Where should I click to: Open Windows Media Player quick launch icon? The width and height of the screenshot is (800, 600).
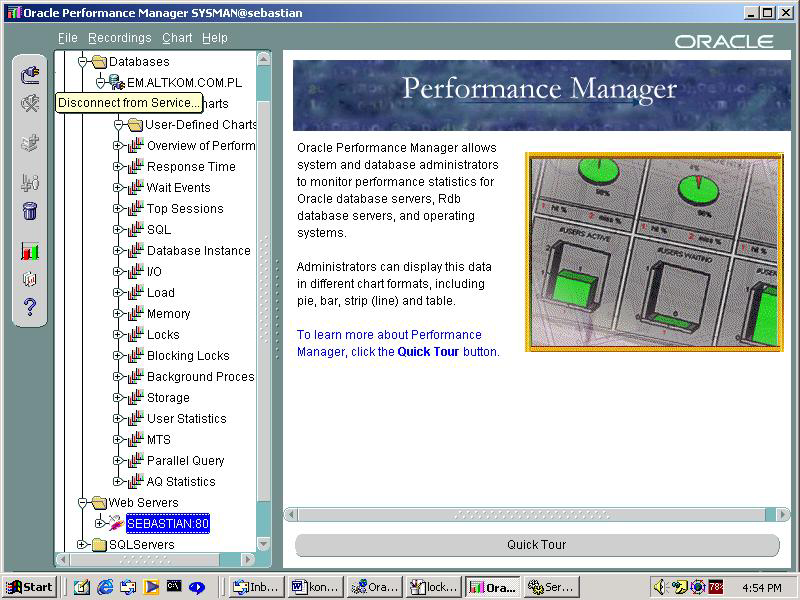pos(151,587)
